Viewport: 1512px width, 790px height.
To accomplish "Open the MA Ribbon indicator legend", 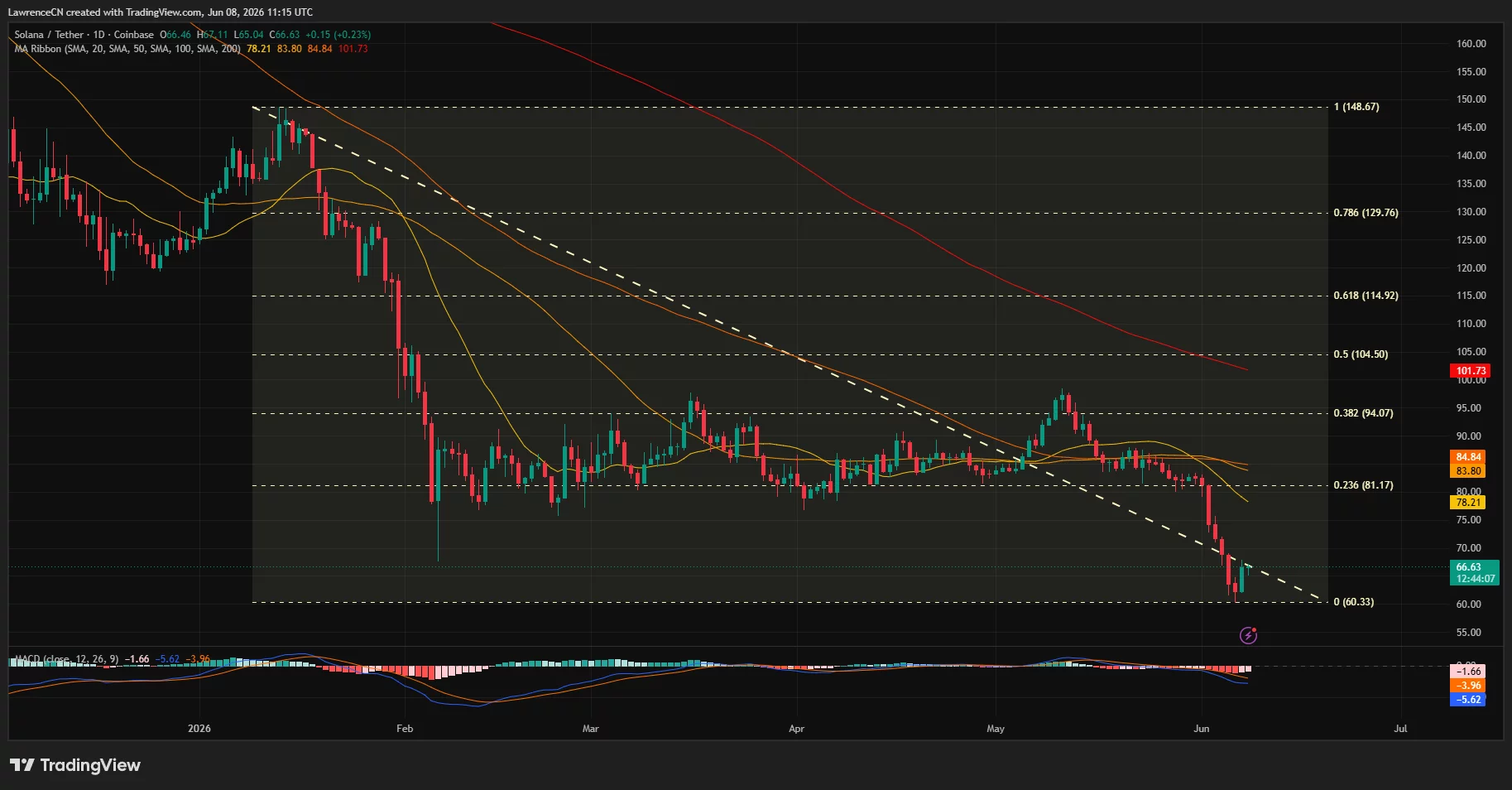I will click(127, 49).
